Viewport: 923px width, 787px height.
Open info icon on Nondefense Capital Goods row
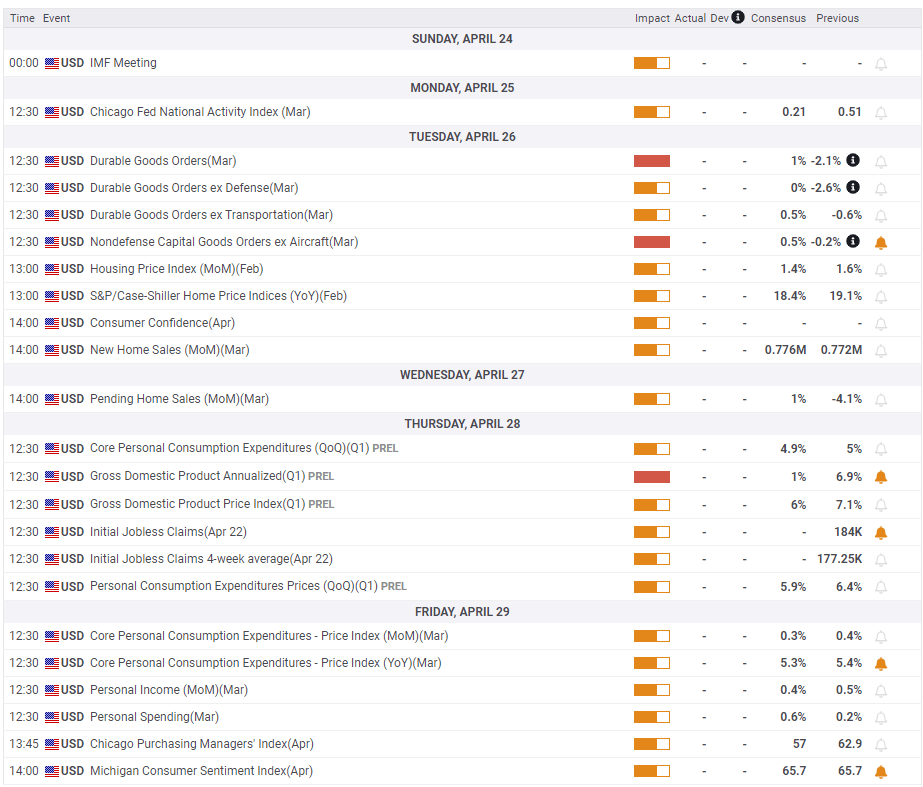852,241
